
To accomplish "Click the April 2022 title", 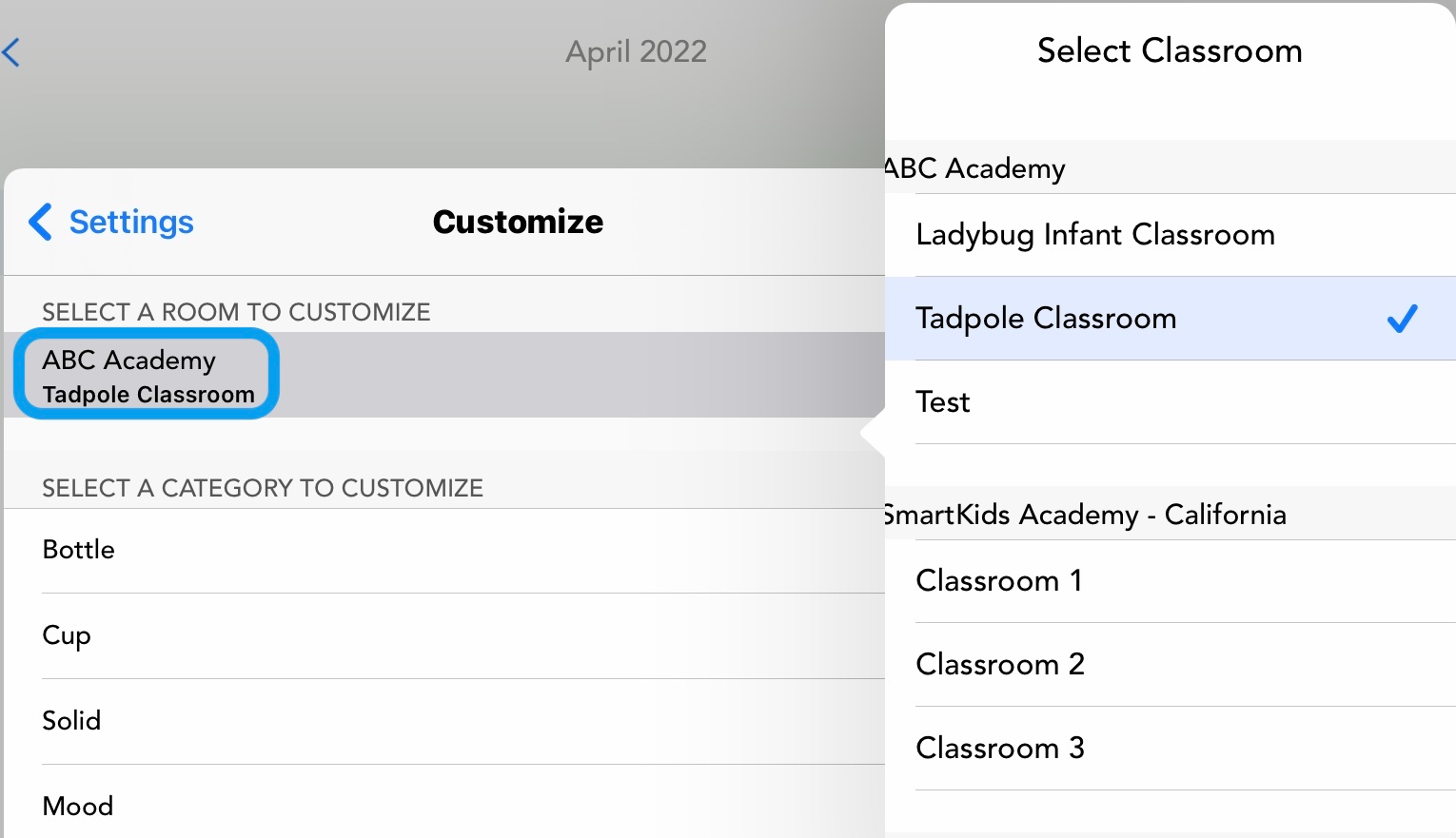I will coord(636,51).
